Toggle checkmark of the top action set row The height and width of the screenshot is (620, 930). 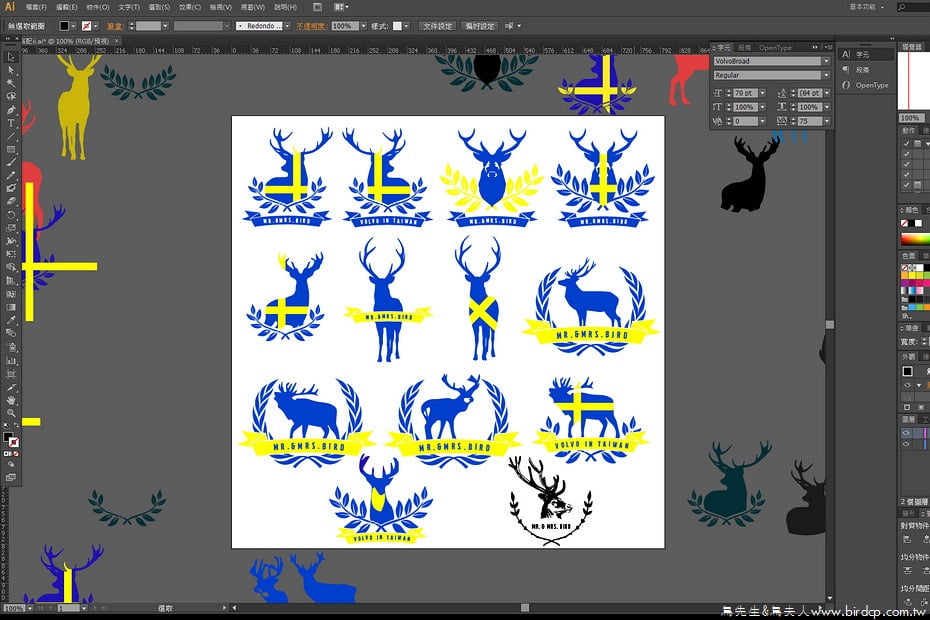pos(906,143)
